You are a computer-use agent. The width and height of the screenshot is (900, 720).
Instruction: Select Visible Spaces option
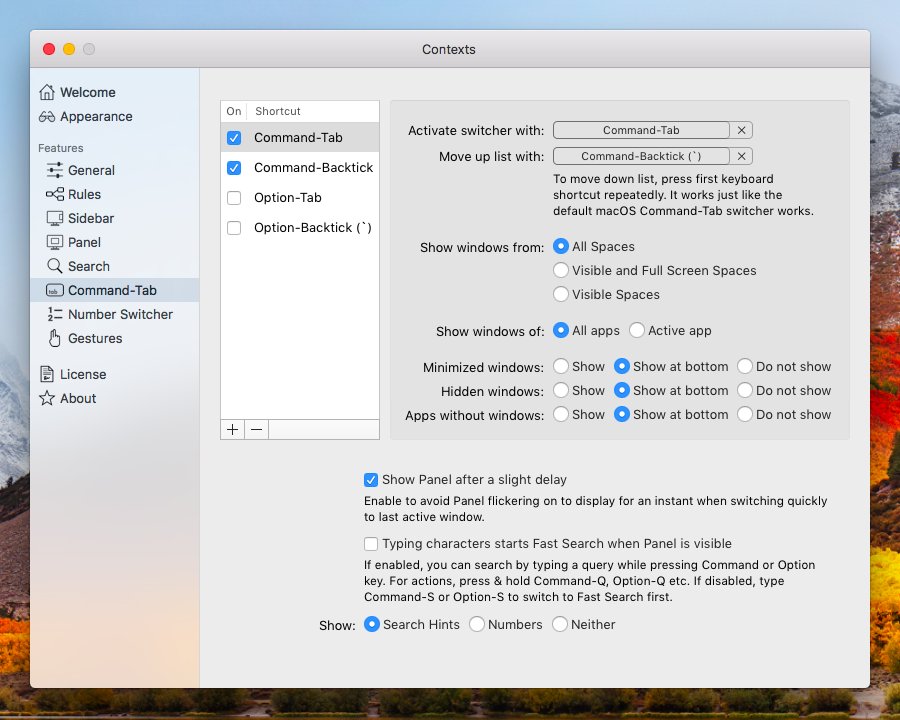(x=561, y=295)
